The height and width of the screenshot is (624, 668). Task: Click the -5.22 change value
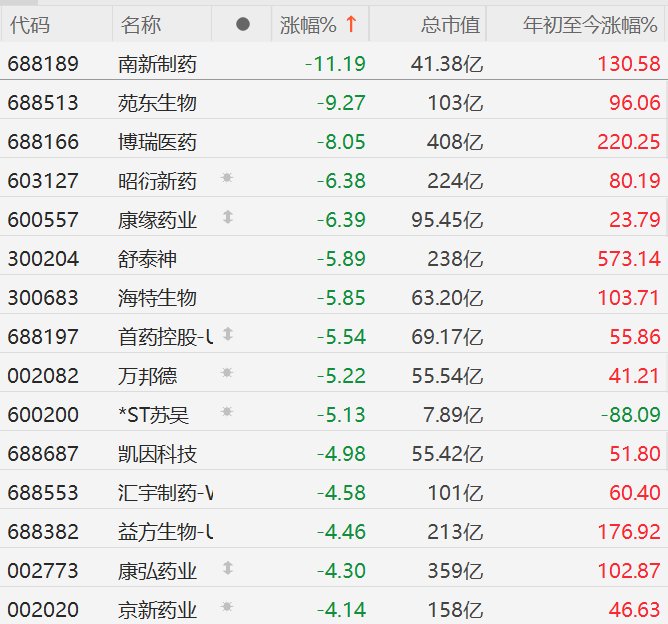[341, 377]
